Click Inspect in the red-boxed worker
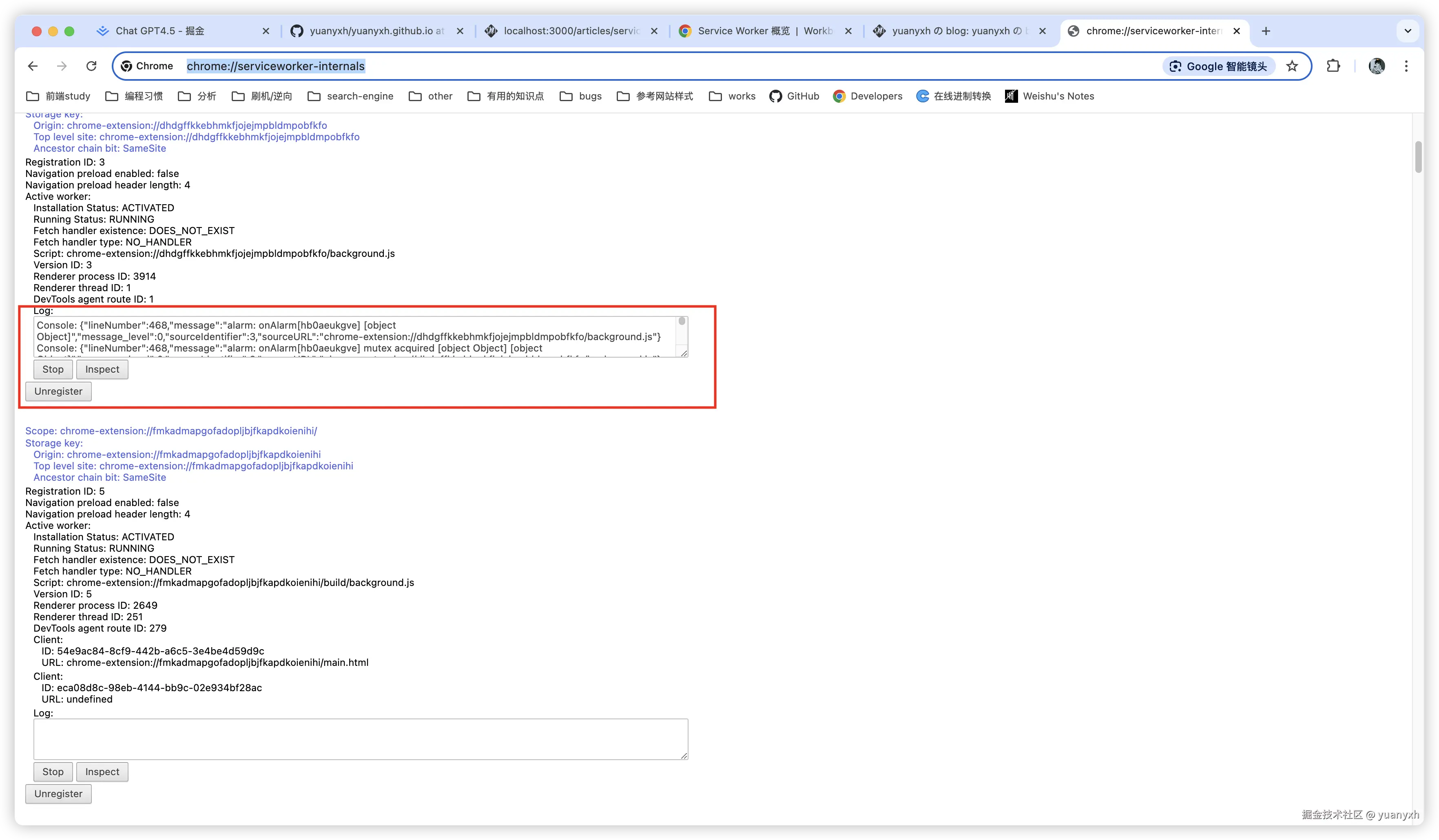Image resolution: width=1439 pixels, height=840 pixels. pyautogui.click(x=102, y=369)
